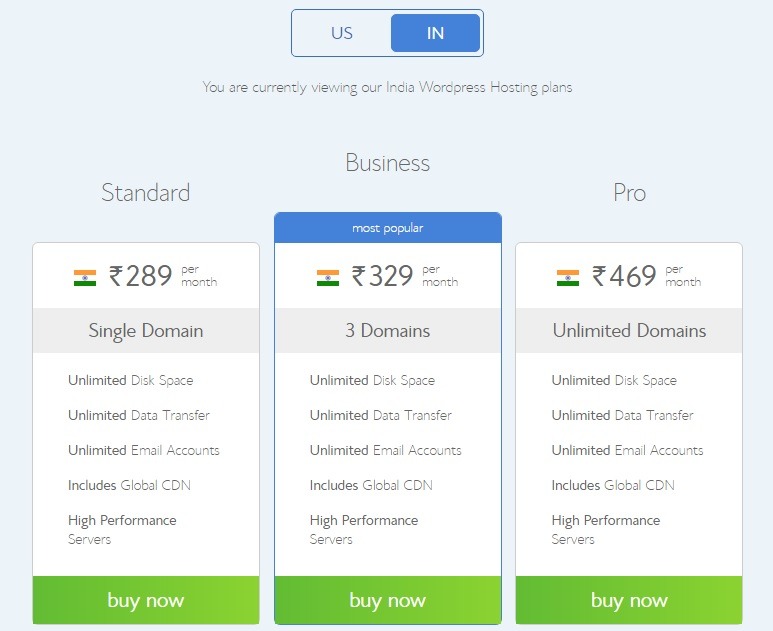Click Unlimited Email Accounts in Pro plan
773x631 pixels.
tap(628, 450)
